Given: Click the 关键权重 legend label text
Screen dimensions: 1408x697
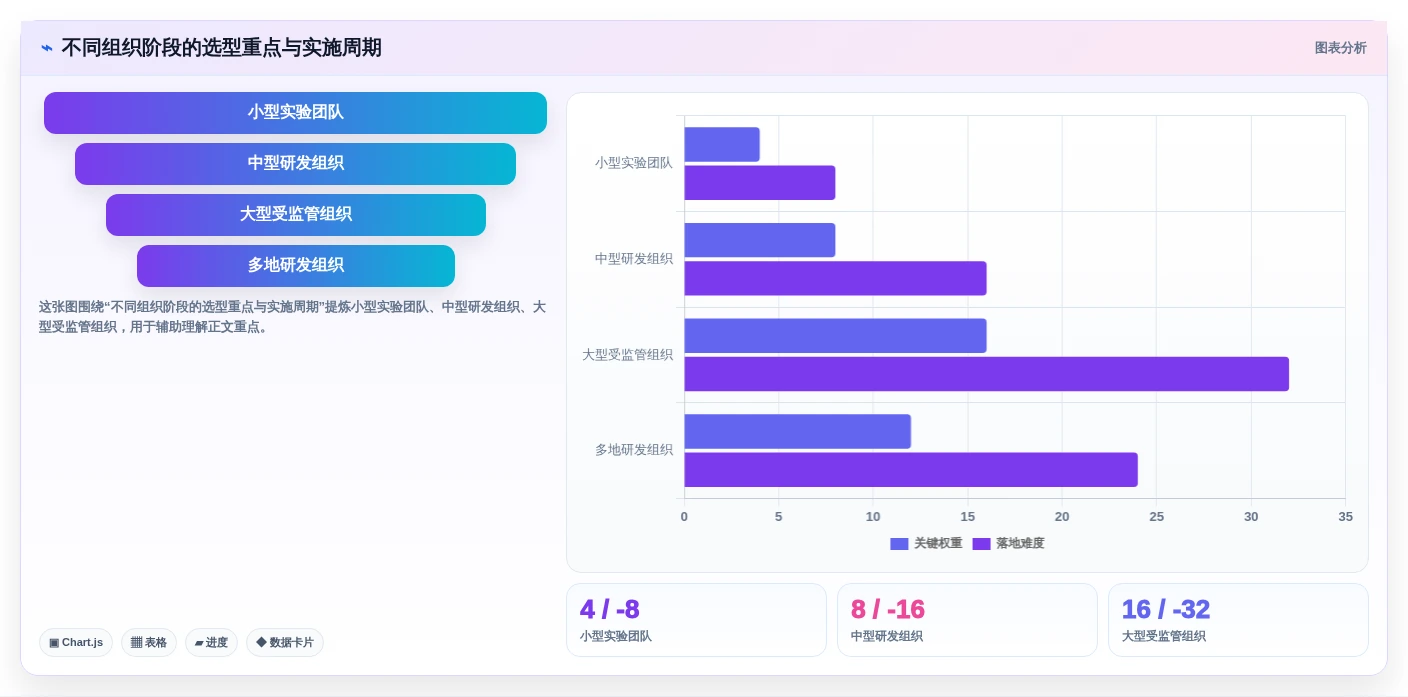Looking at the screenshot, I should pyautogui.click(x=938, y=544).
